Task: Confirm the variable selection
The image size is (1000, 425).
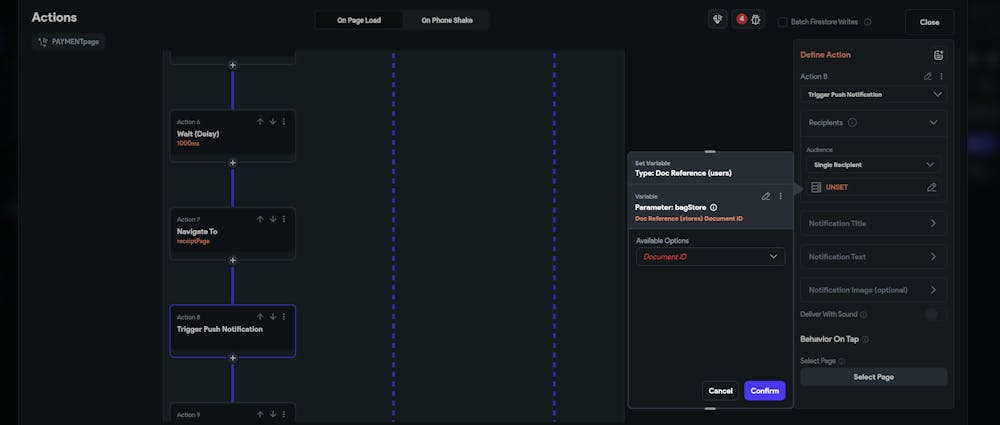Action: [765, 391]
